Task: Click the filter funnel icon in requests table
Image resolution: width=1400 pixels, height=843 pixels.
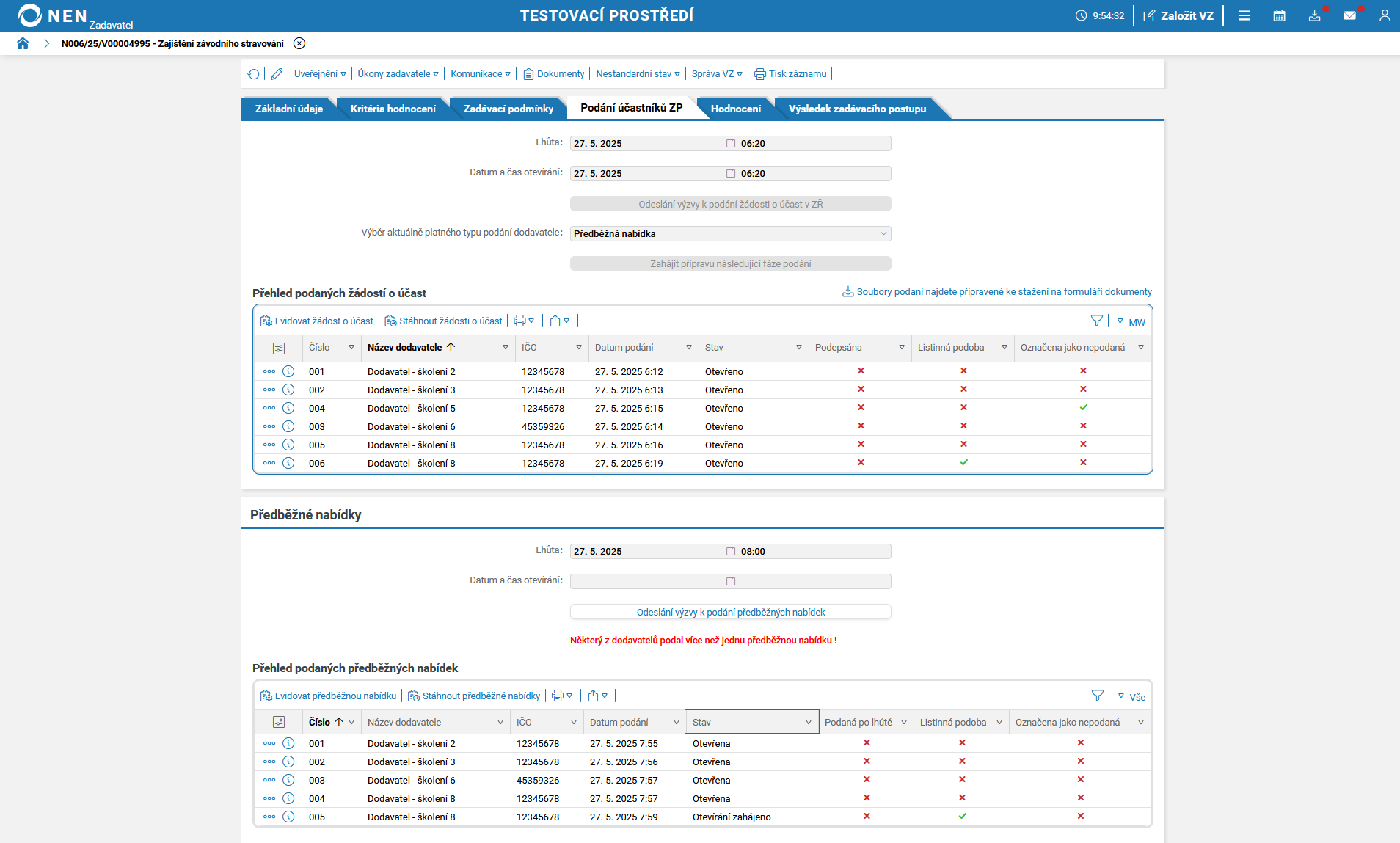Action: coord(1096,321)
